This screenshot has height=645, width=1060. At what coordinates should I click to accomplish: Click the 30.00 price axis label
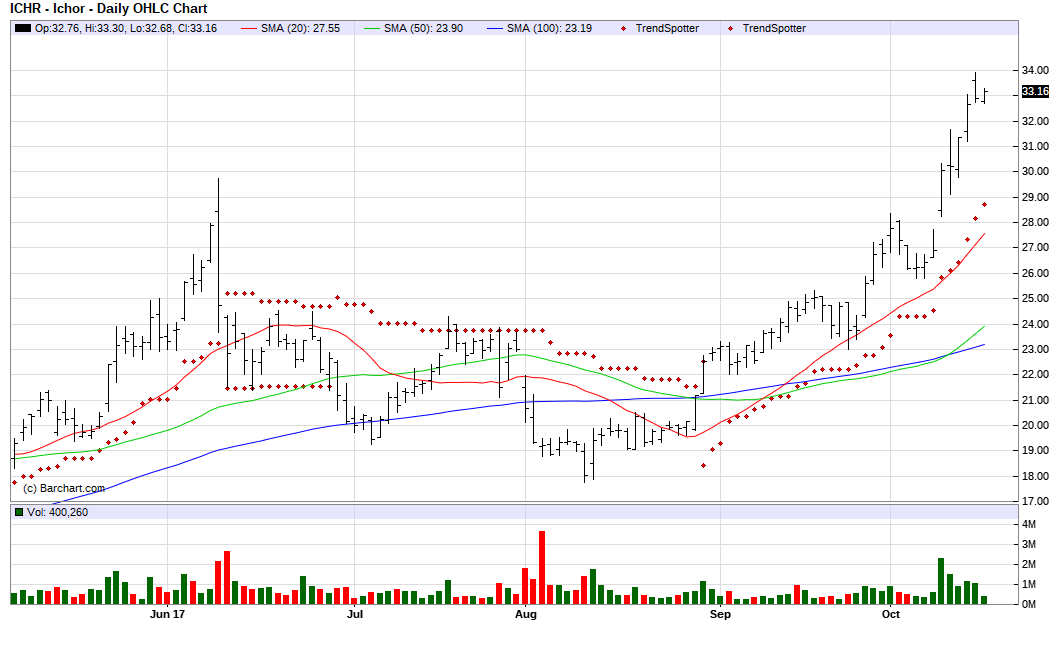click(1035, 171)
